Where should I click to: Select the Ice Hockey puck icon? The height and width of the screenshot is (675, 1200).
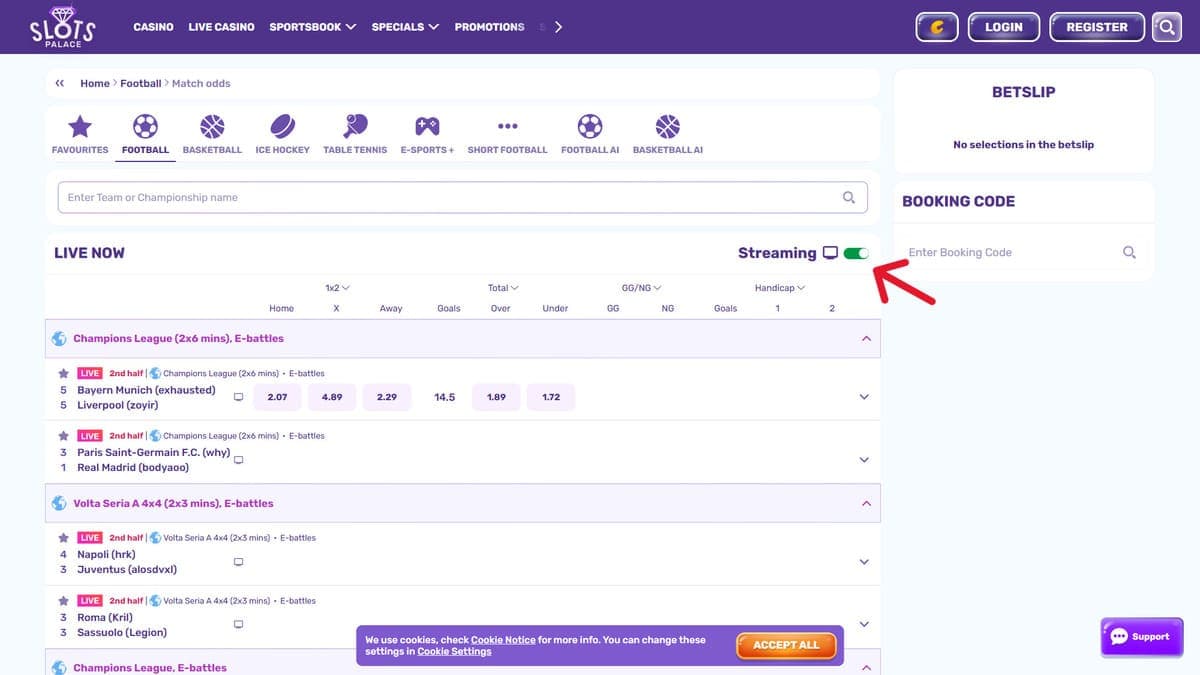click(x=282, y=127)
